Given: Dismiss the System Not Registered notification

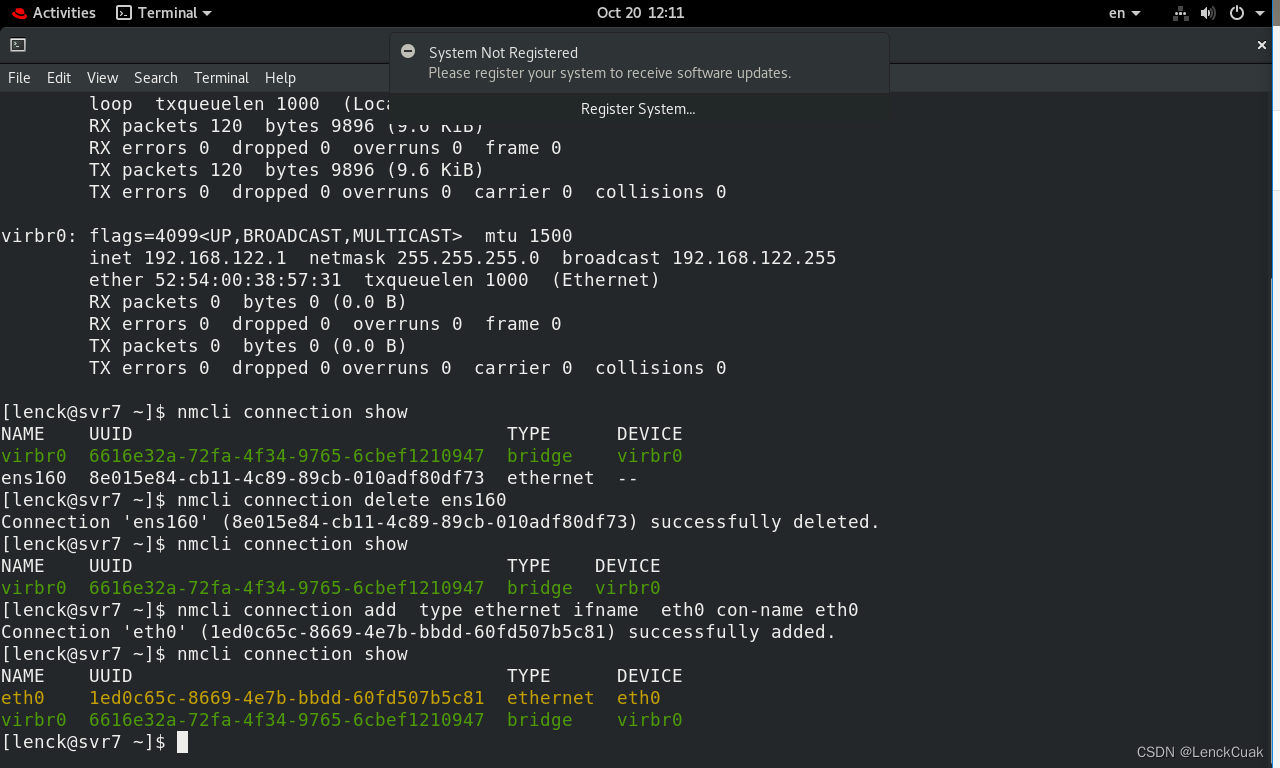Looking at the screenshot, I should (1262, 45).
